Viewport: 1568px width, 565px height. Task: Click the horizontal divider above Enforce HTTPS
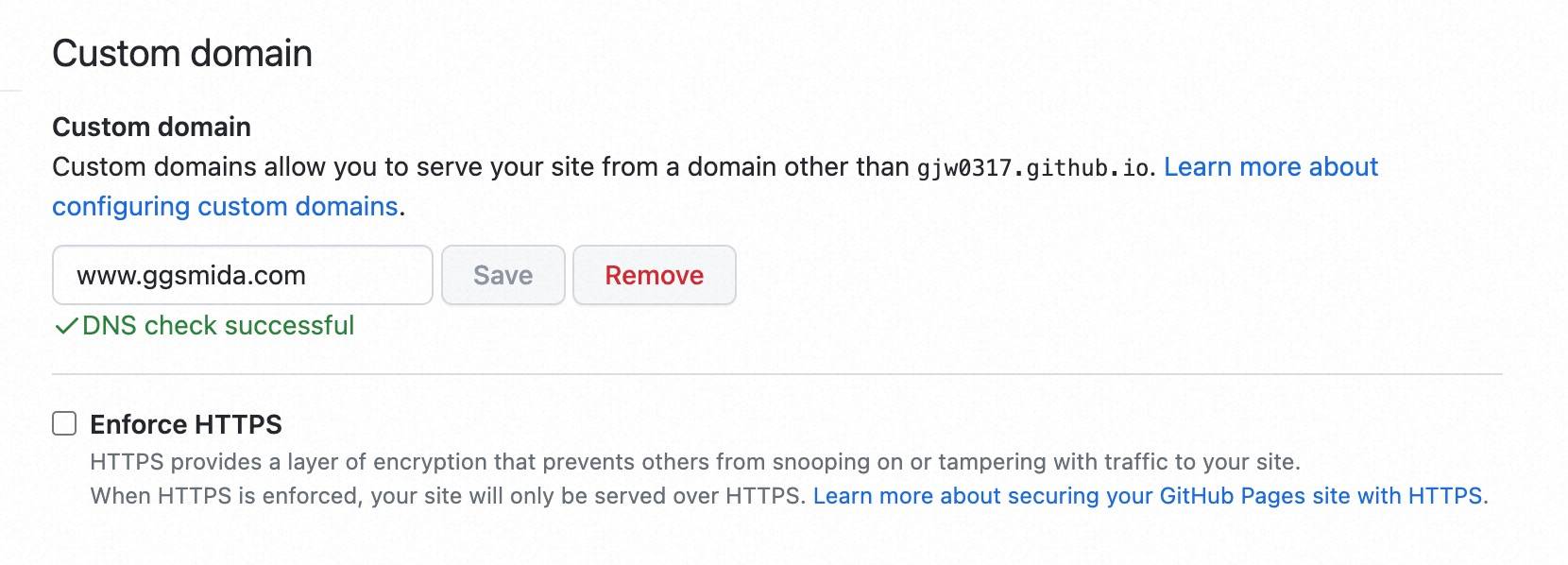(776, 374)
